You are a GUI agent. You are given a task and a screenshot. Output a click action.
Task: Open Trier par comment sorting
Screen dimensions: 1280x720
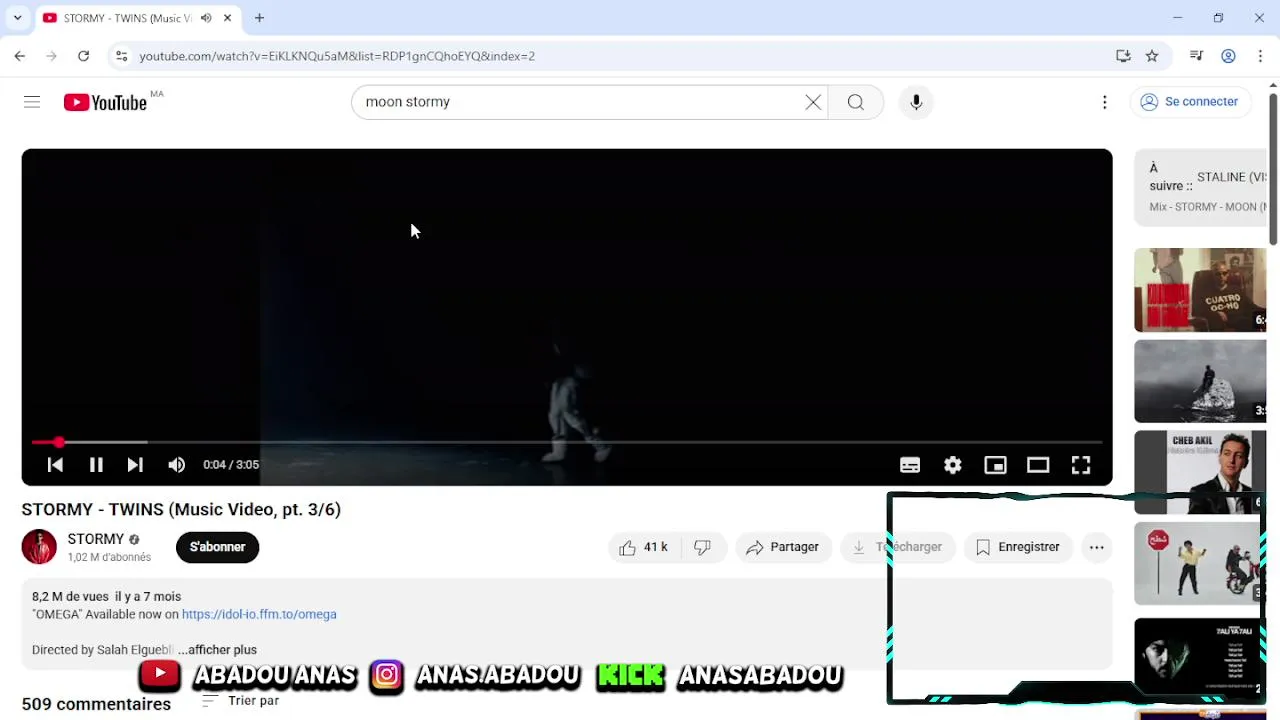[x=241, y=701]
